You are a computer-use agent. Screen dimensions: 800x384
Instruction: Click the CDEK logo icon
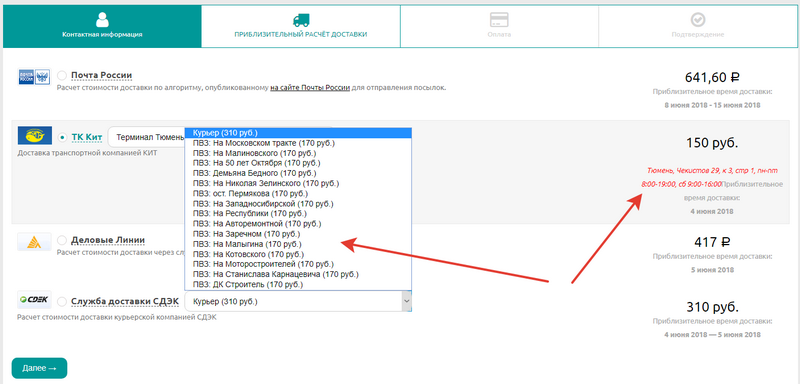[34, 300]
